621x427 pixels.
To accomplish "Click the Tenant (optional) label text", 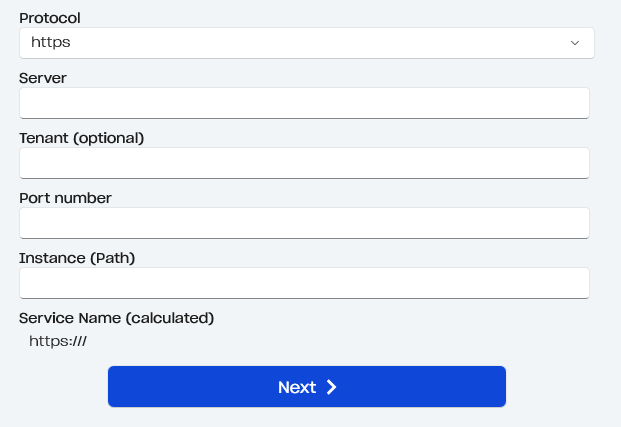I will (x=82, y=138).
